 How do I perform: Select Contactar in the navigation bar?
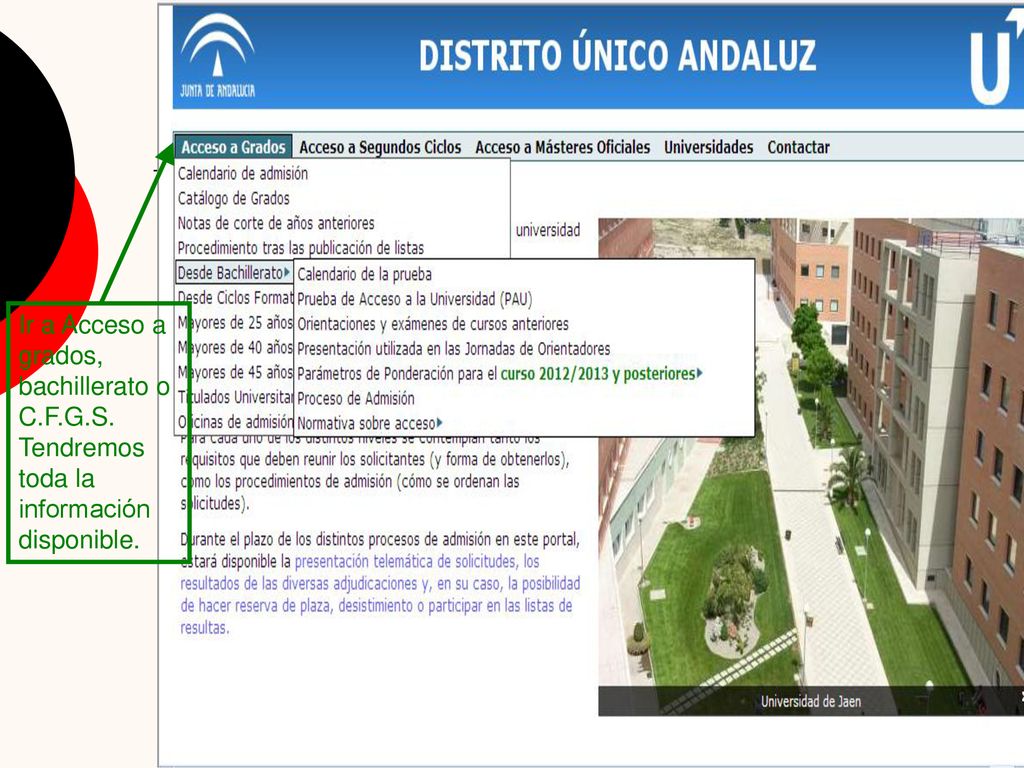pos(798,147)
